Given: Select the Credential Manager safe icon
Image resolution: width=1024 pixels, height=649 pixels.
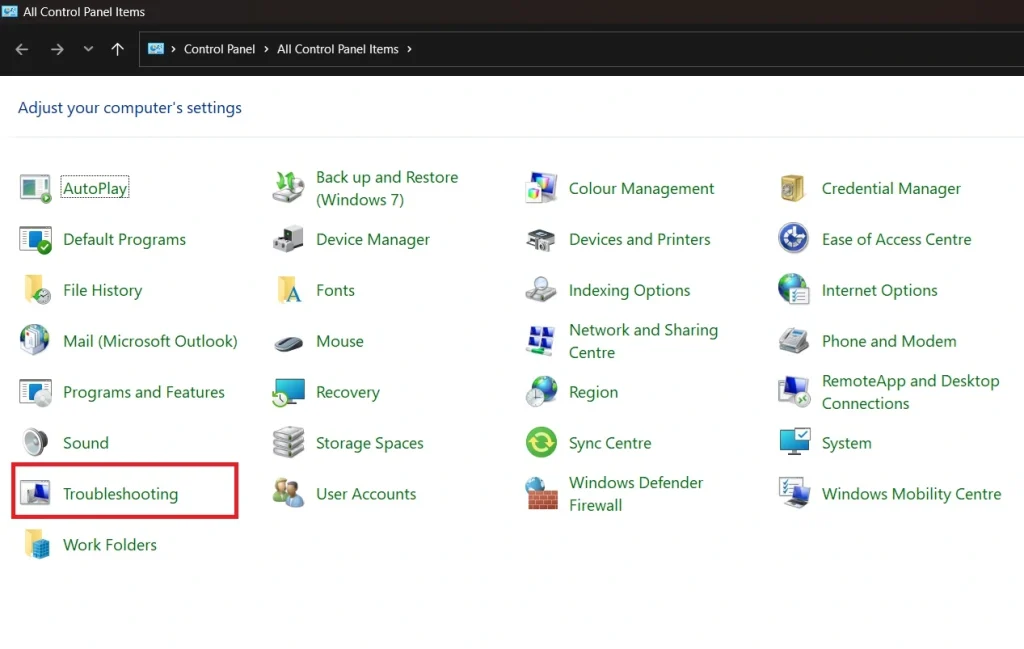Looking at the screenshot, I should 793,189.
